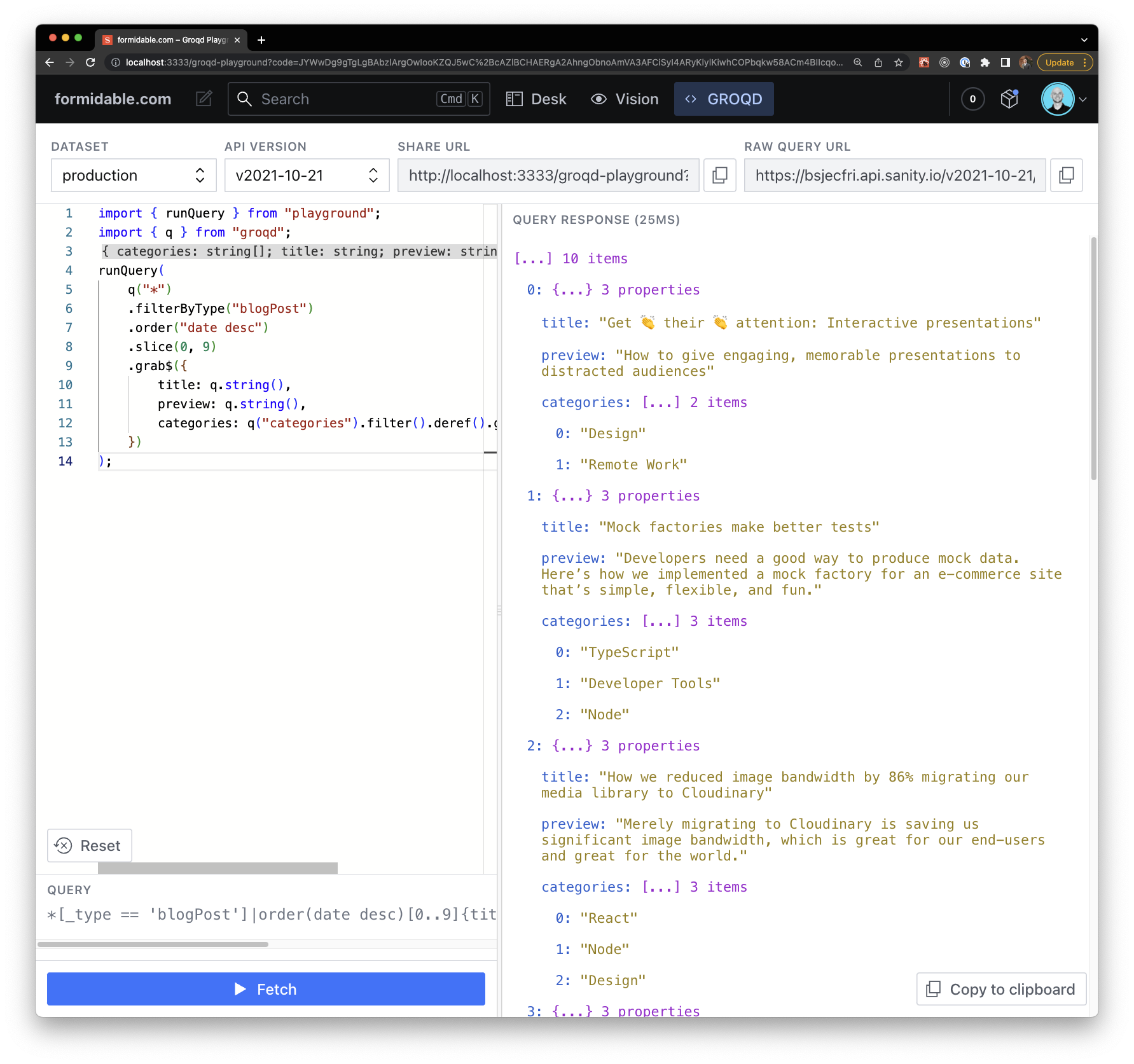
Task: Open the browser tab search chevron
Action: coord(1084,39)
